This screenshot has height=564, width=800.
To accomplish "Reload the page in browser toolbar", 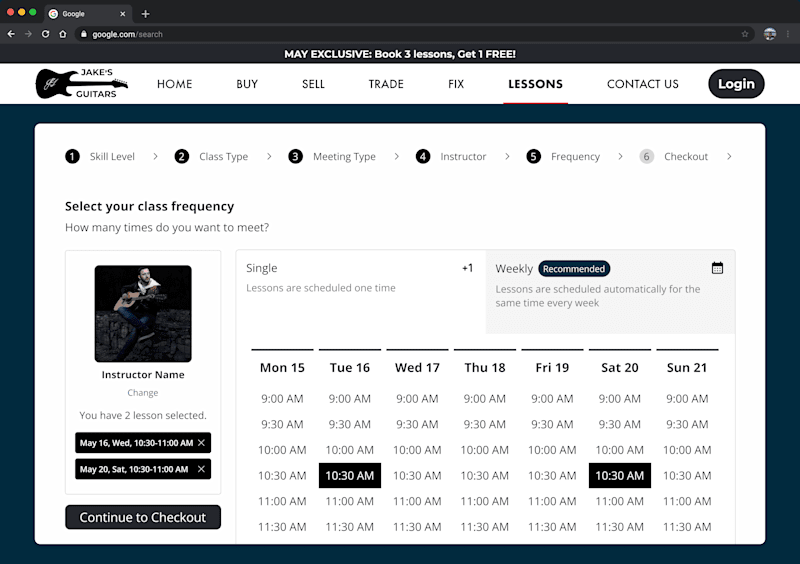I will [x=45, y=34].
